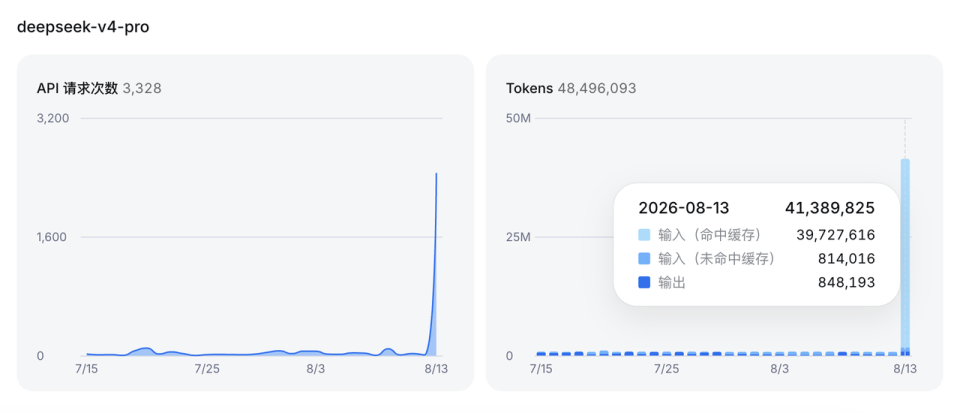Click the 8/3 label on requests chart

(x=315, y=369)
